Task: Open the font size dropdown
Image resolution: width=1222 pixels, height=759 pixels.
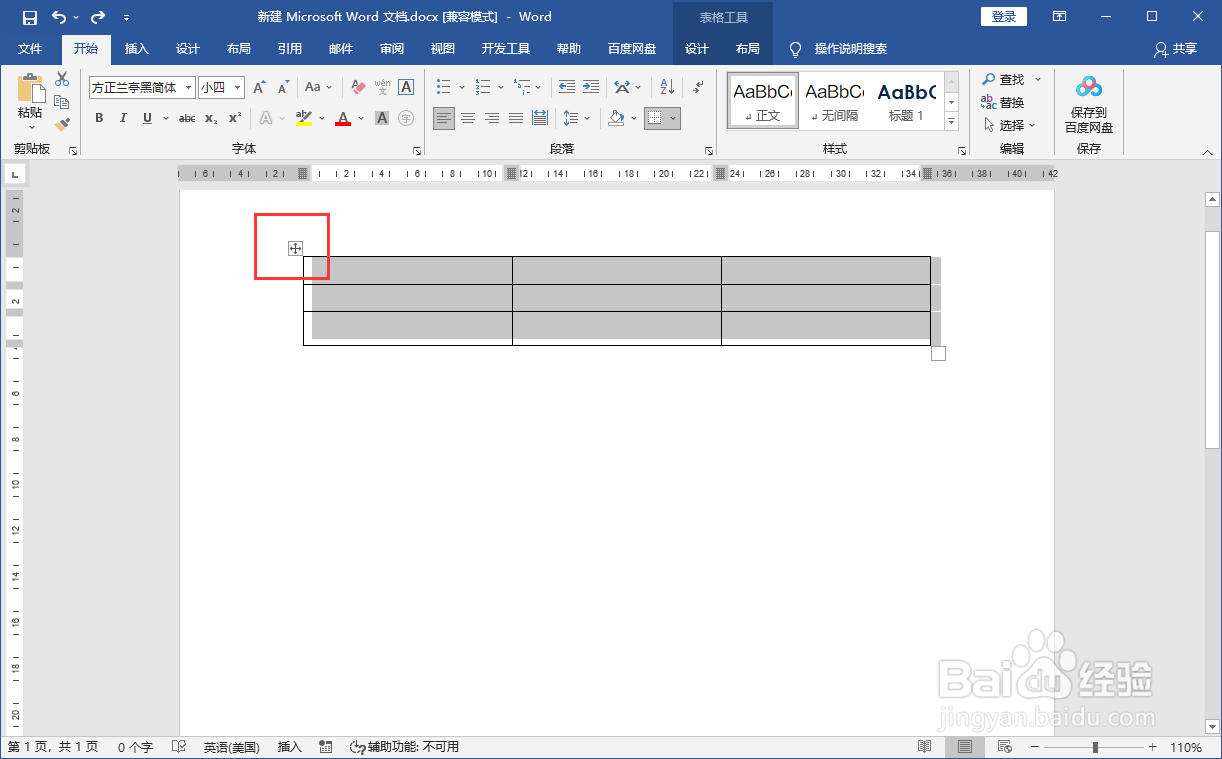Action: pos(238,88)
